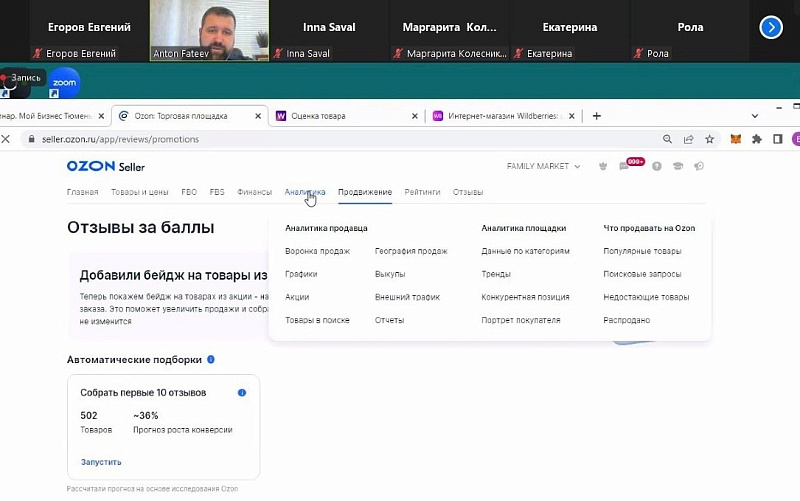Viewport: 800px width, 501px height.
Task: Select Inna Saval participant tile
Action: [329, 31]
